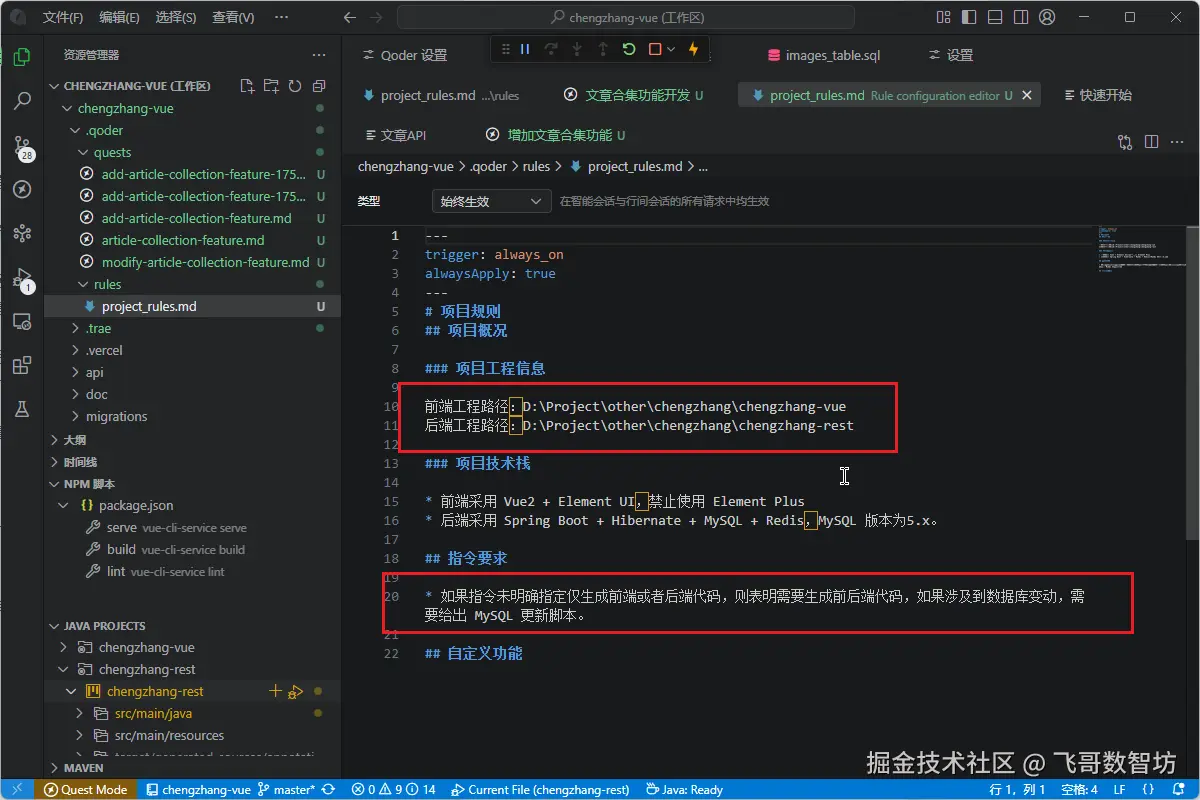Open errors and warnings count in status bar

point(394,789)
